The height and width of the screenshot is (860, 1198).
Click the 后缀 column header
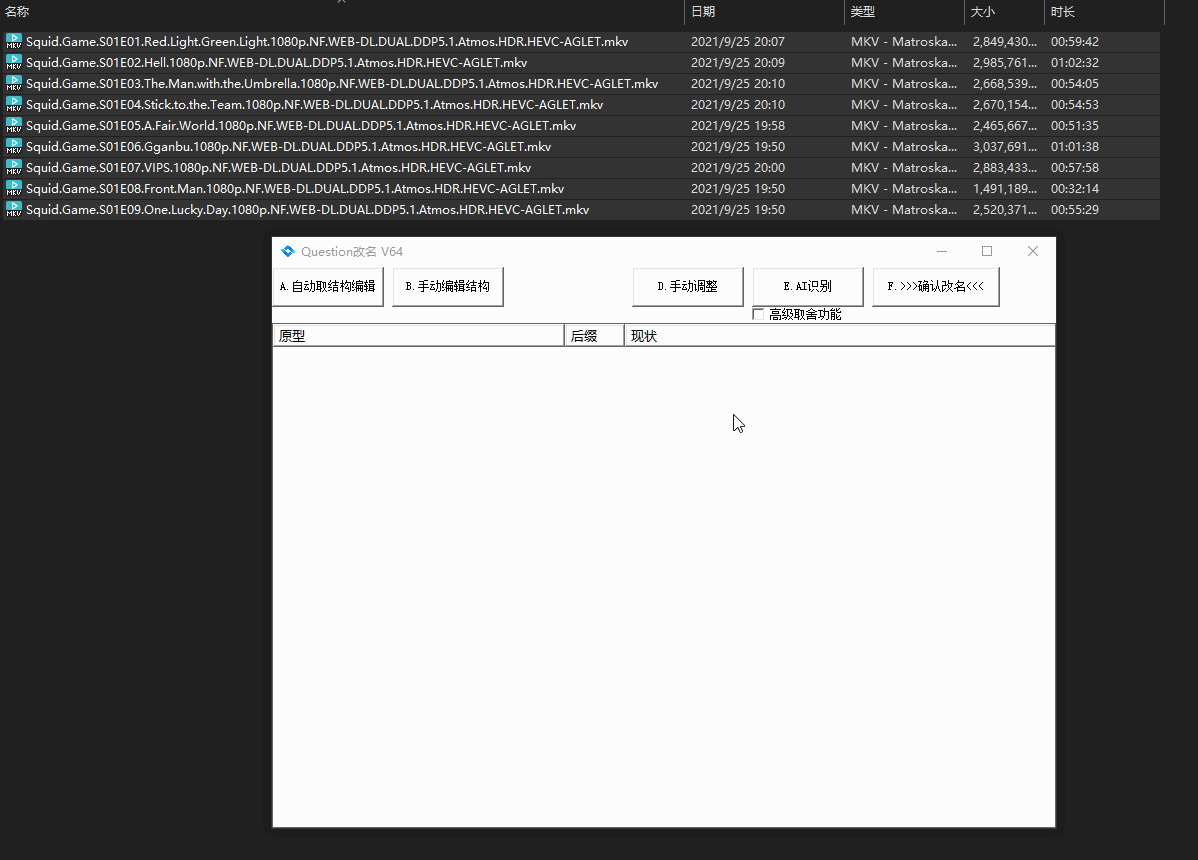tap(594, 335)
